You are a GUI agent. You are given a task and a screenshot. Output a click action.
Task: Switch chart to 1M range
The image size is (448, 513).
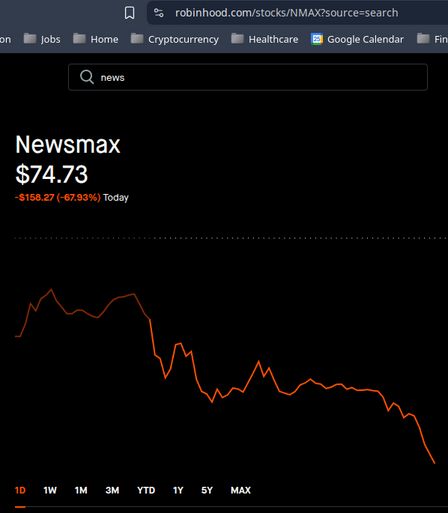tap(81, 490)
